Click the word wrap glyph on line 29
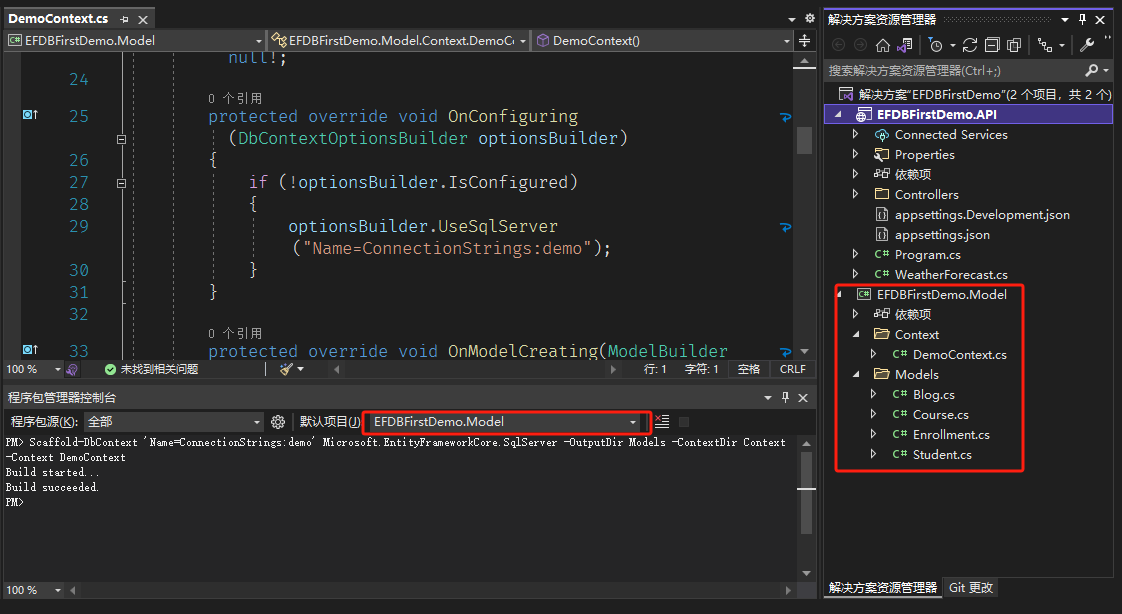The image size is (1122, 614). coord(786,227)
